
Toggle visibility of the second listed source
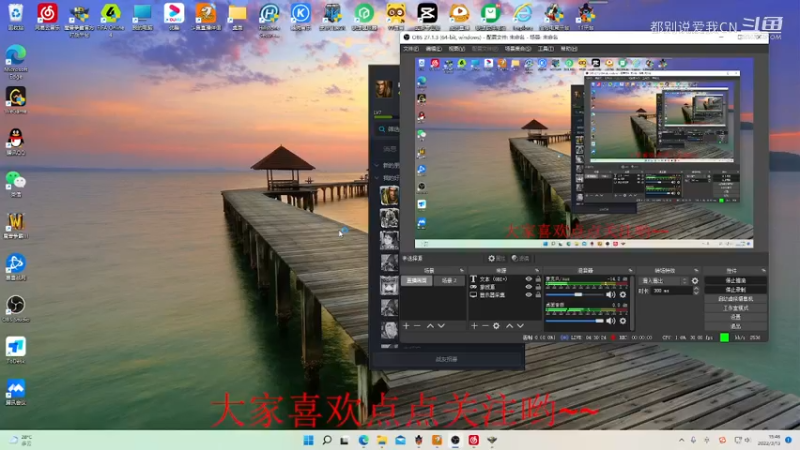(529, 287)
